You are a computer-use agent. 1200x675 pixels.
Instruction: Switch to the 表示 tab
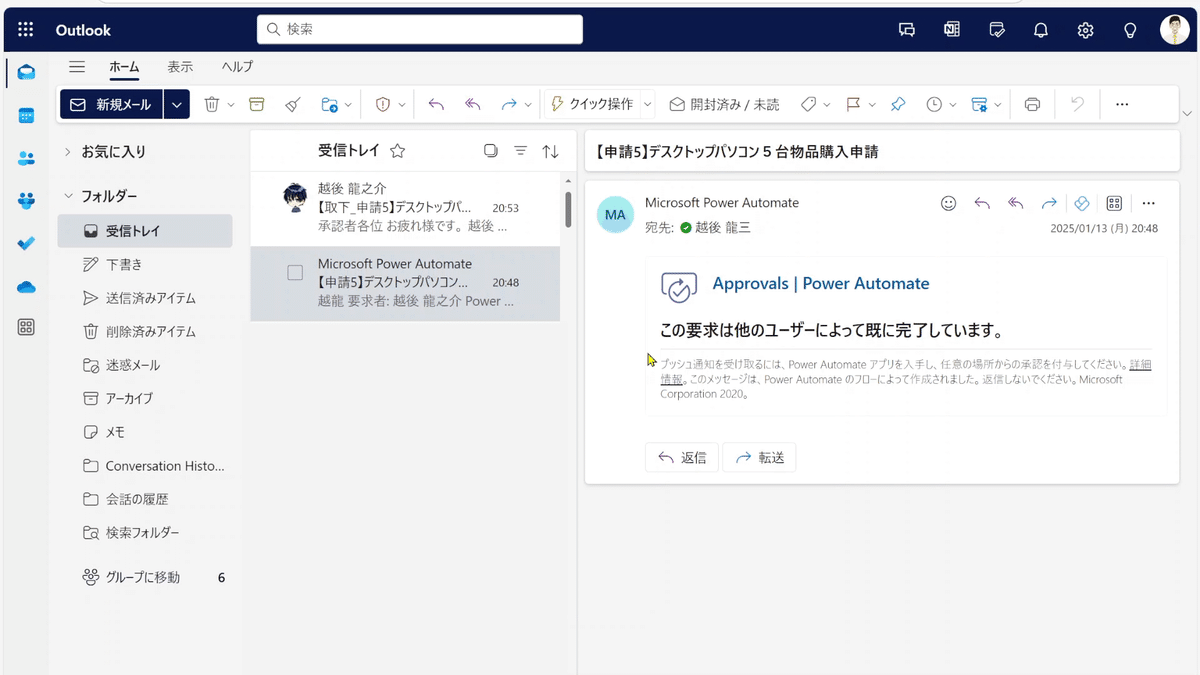[x=180, y=67]
